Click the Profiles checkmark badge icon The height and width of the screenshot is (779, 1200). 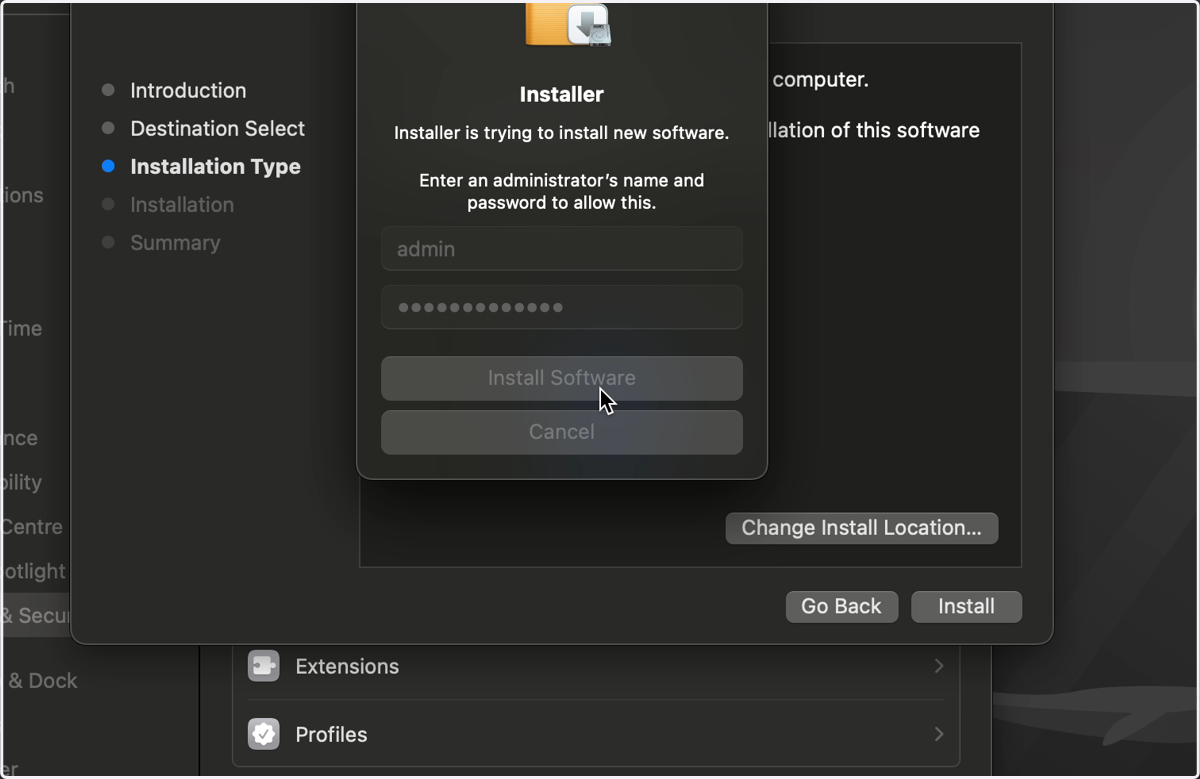(264, 734)
